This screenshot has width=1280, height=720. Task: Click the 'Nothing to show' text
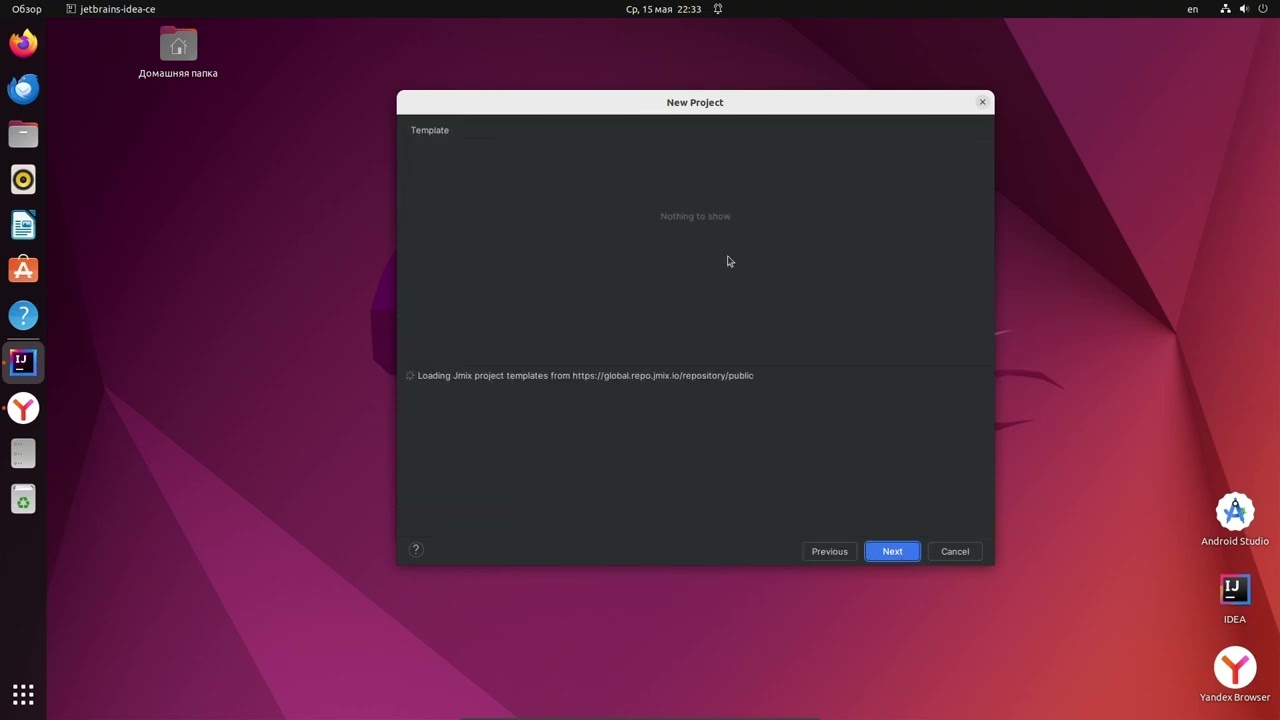click(695, 216)
